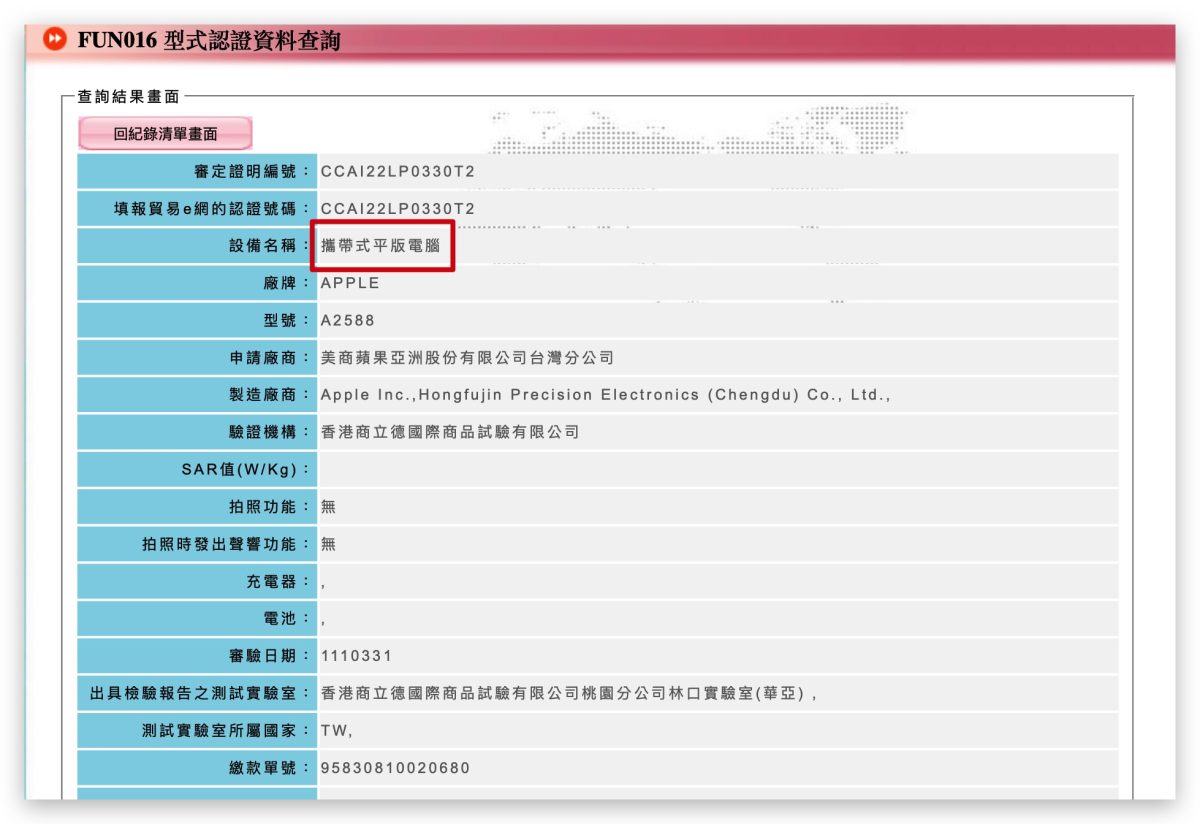Click the 無 value in the 拍照功能 row

[x=328, y=507]
